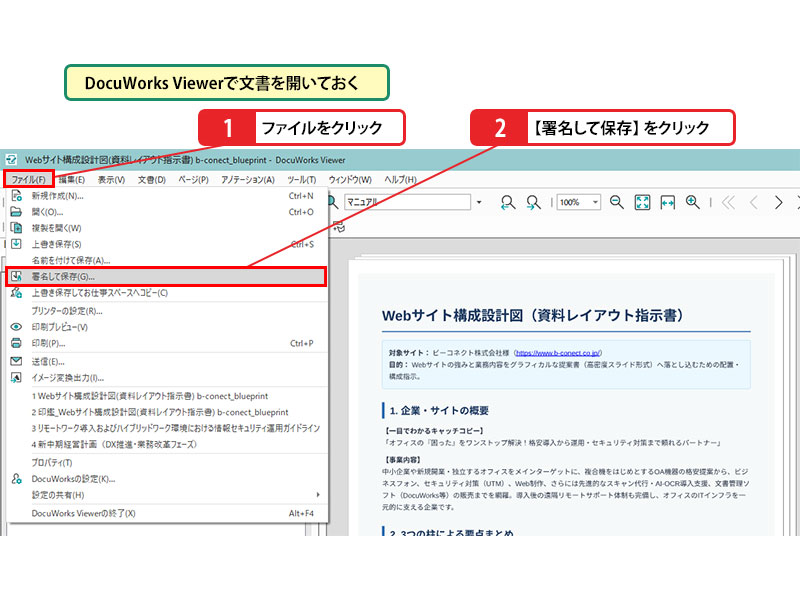Click the search next icon

coord(534,203)
